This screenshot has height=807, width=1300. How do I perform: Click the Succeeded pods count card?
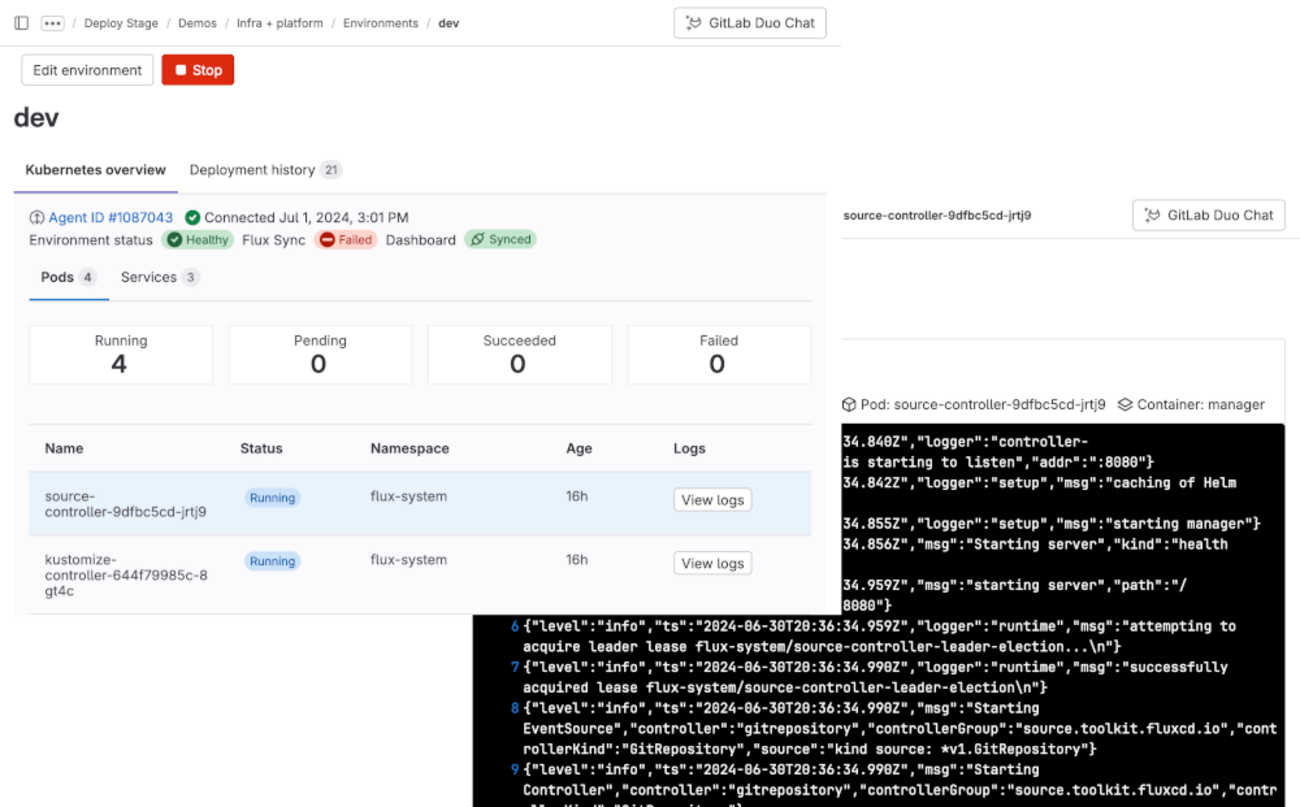(519, 354)
